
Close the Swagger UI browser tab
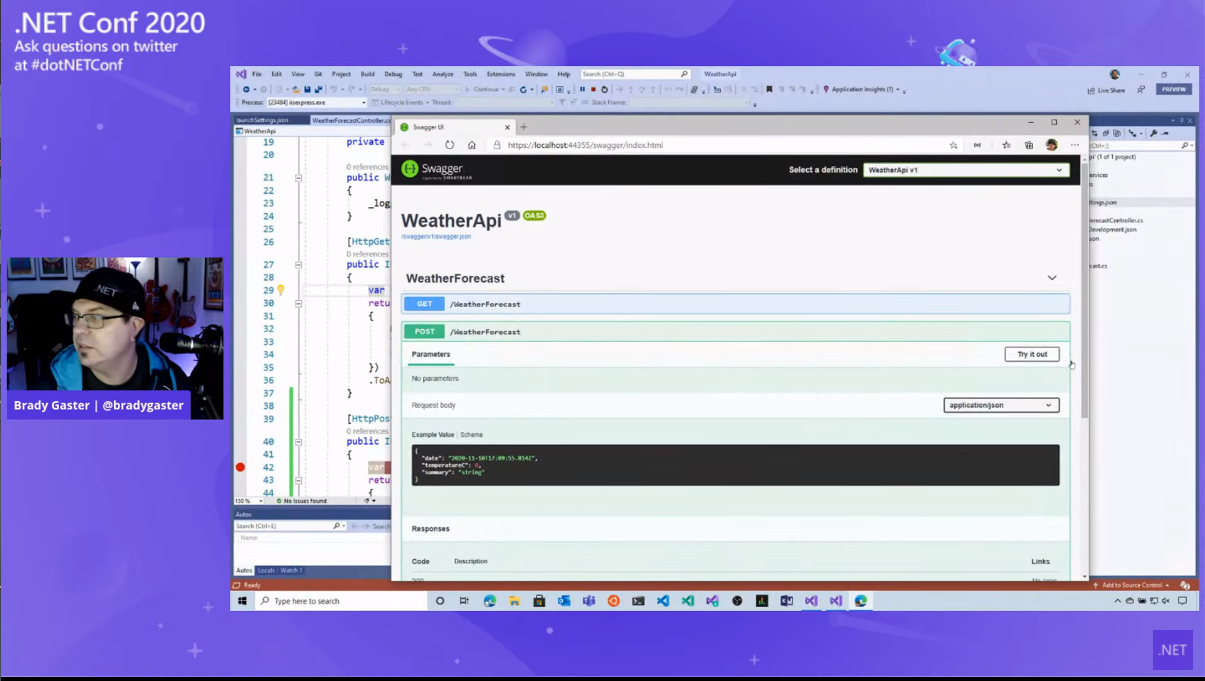click(508, 127)
